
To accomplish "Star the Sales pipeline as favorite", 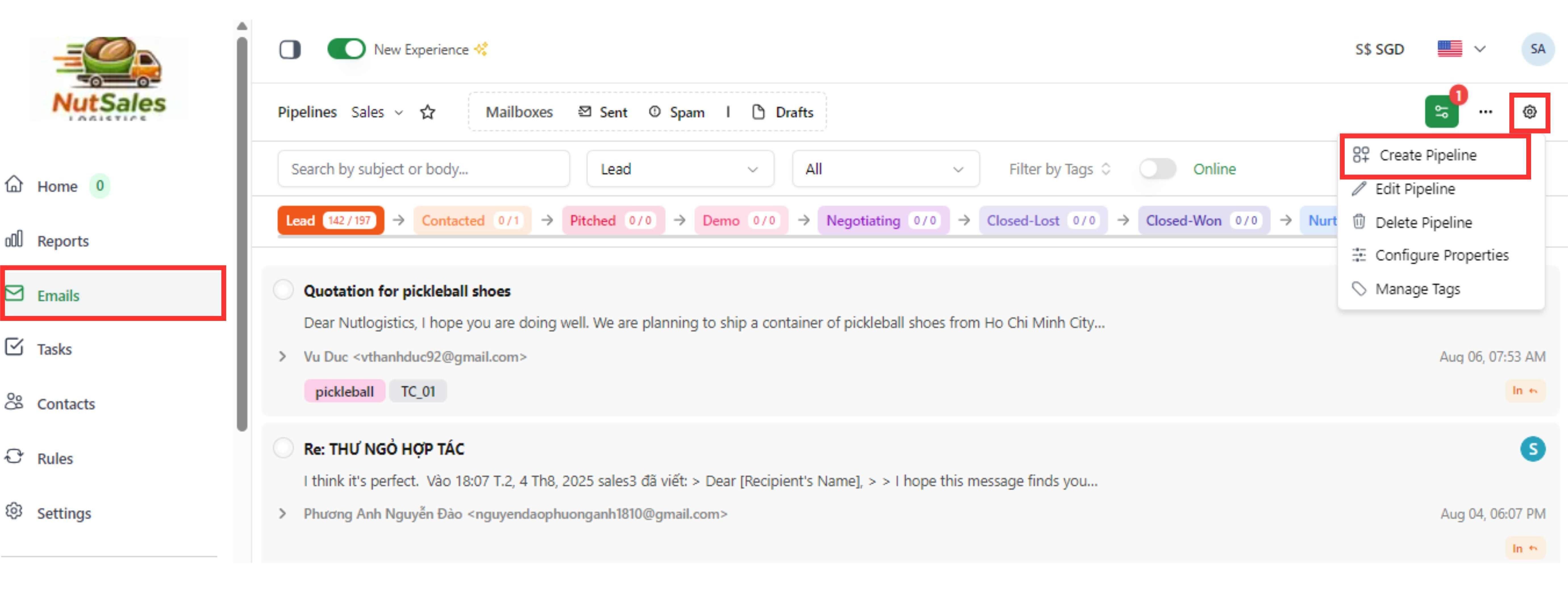I will [427, 112].
